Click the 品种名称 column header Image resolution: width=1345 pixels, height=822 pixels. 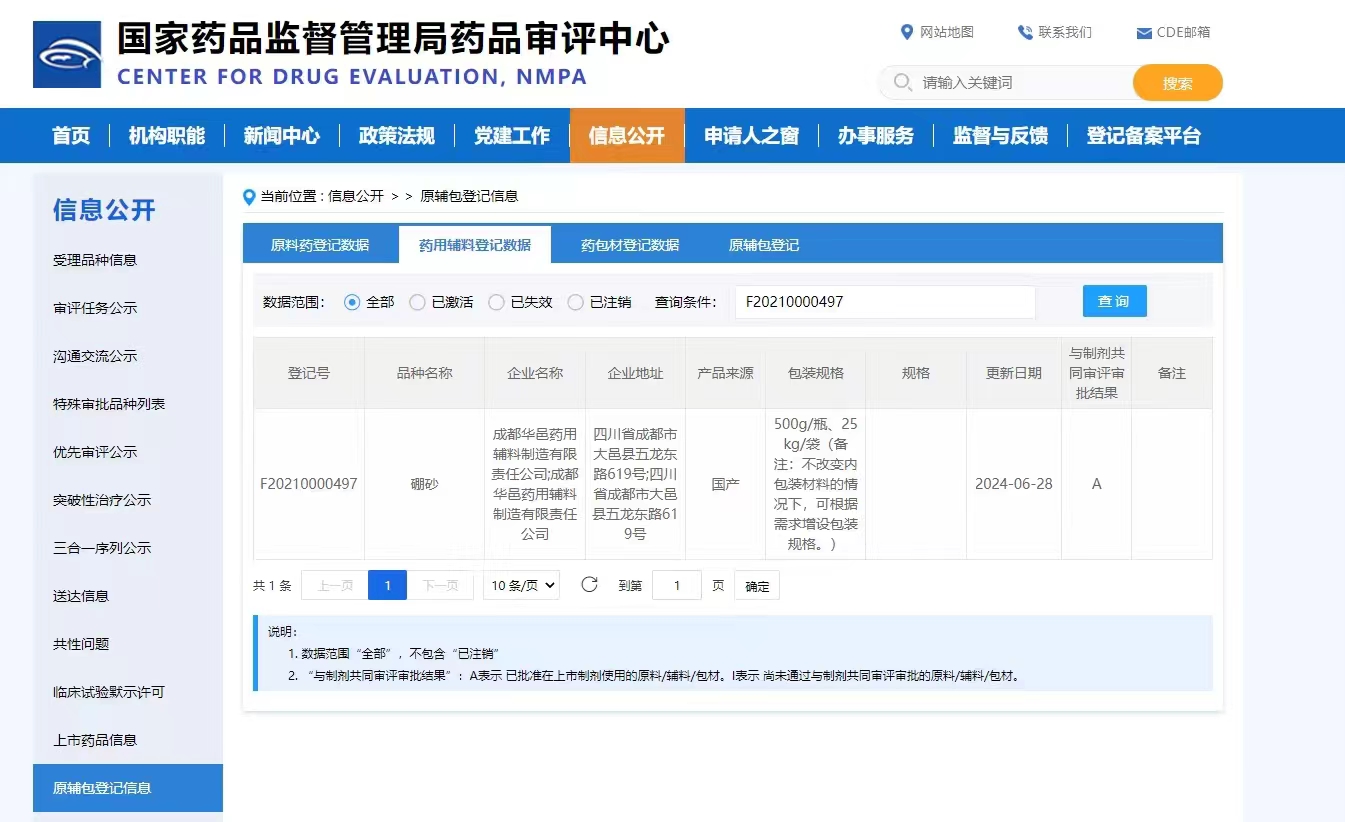pyautogui.click(x=425, y=373)
